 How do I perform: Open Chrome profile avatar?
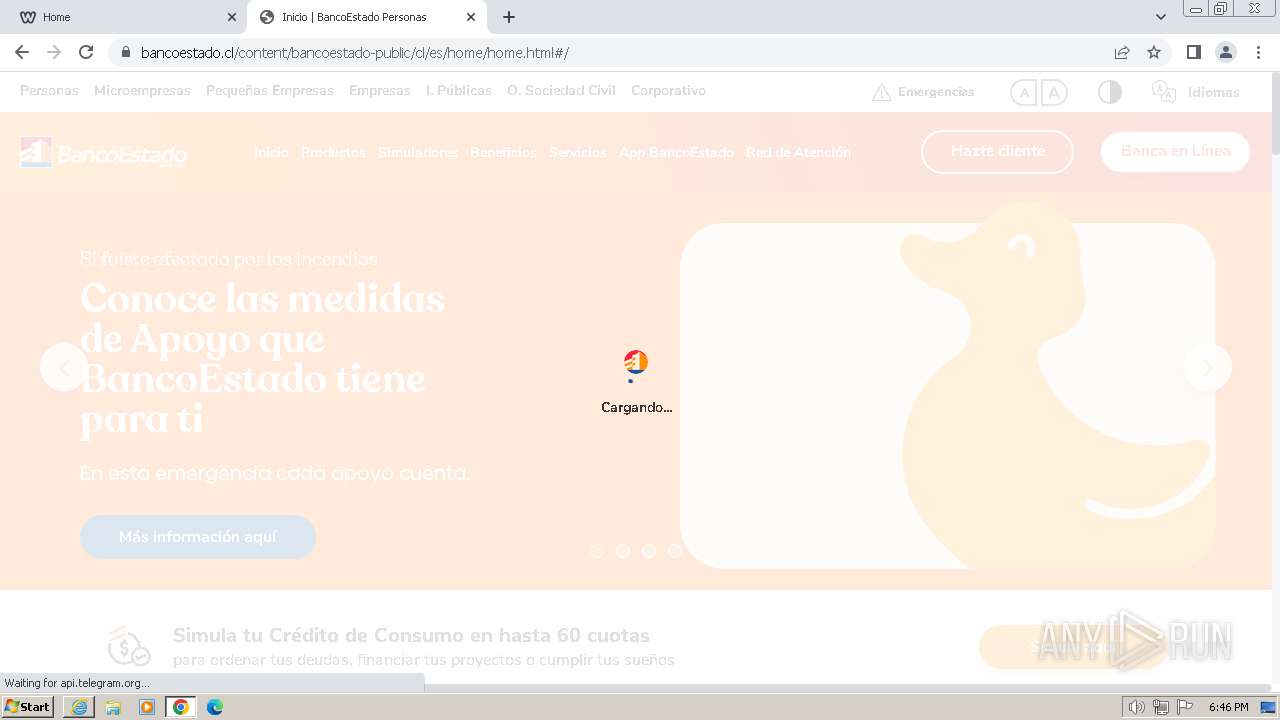tap(1225, 52)
